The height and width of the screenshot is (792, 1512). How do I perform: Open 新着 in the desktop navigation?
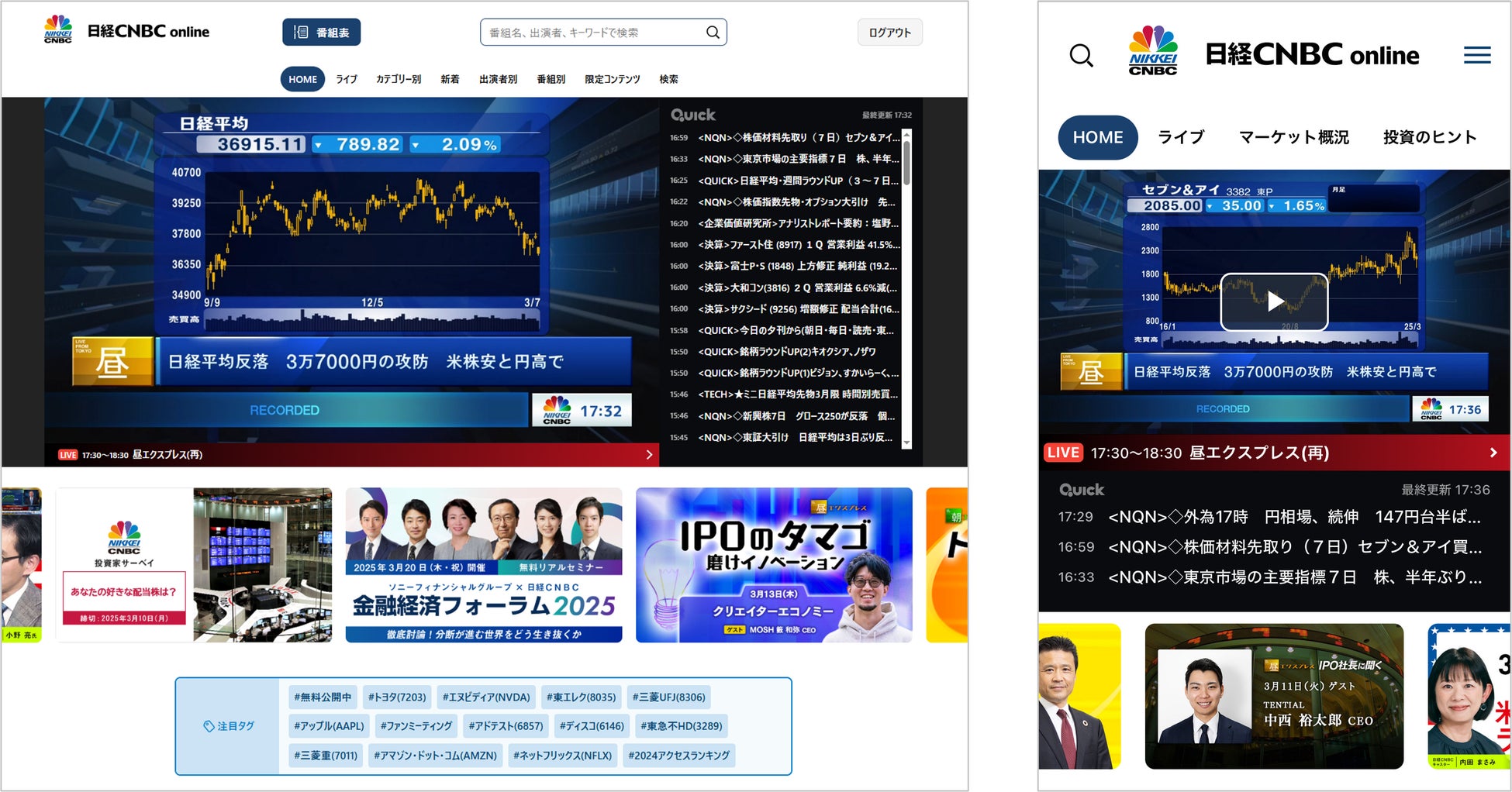point(450,79)
